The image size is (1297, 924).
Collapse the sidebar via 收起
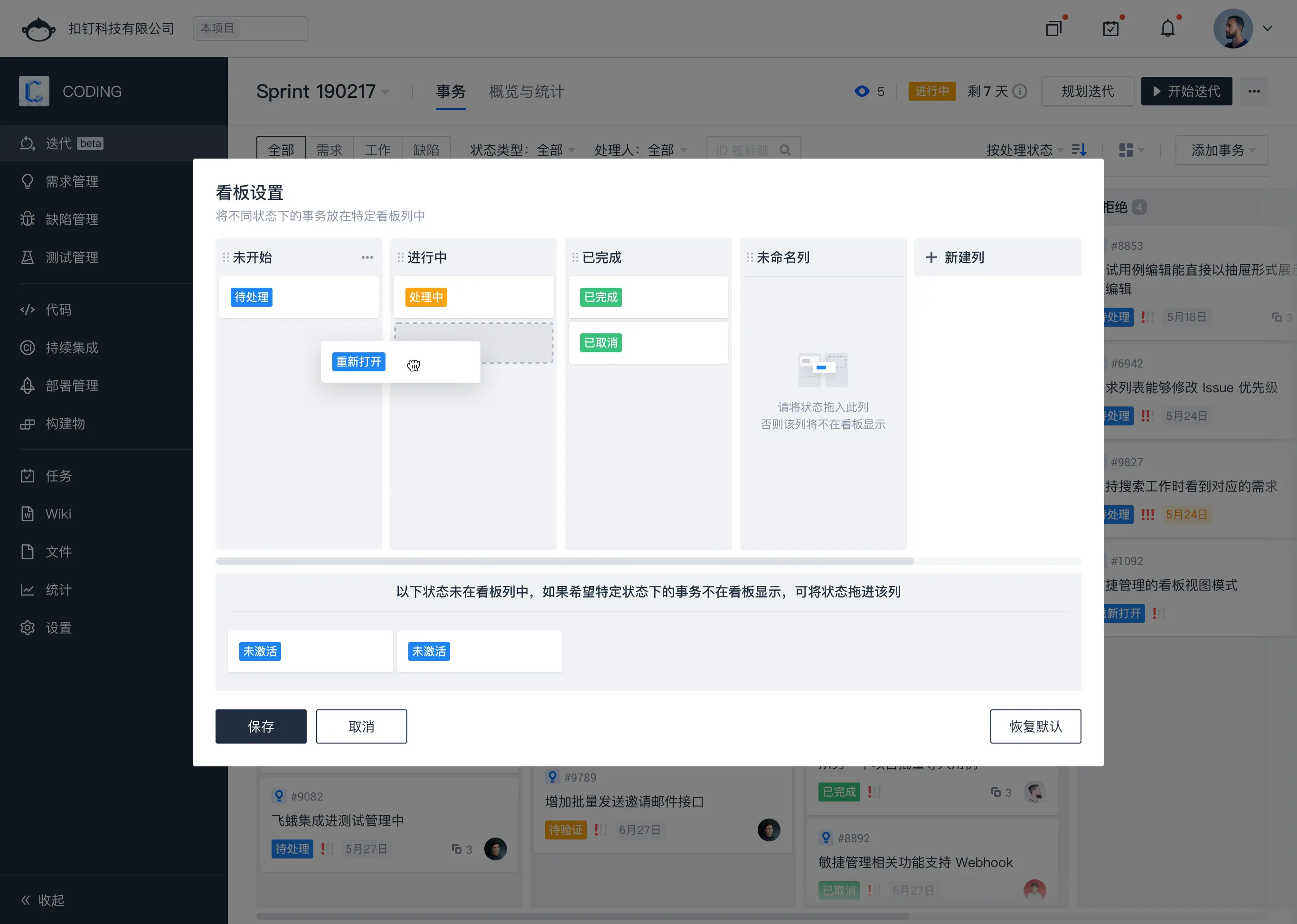(42, 899)
